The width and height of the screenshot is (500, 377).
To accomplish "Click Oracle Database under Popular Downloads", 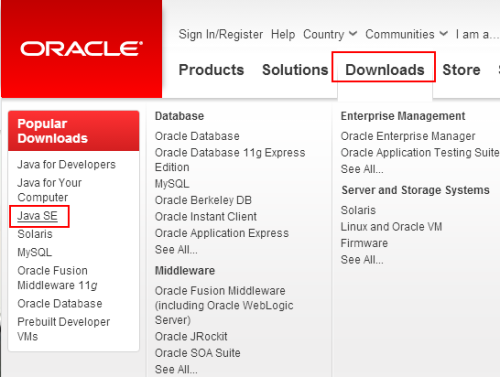I will [60, 303].
